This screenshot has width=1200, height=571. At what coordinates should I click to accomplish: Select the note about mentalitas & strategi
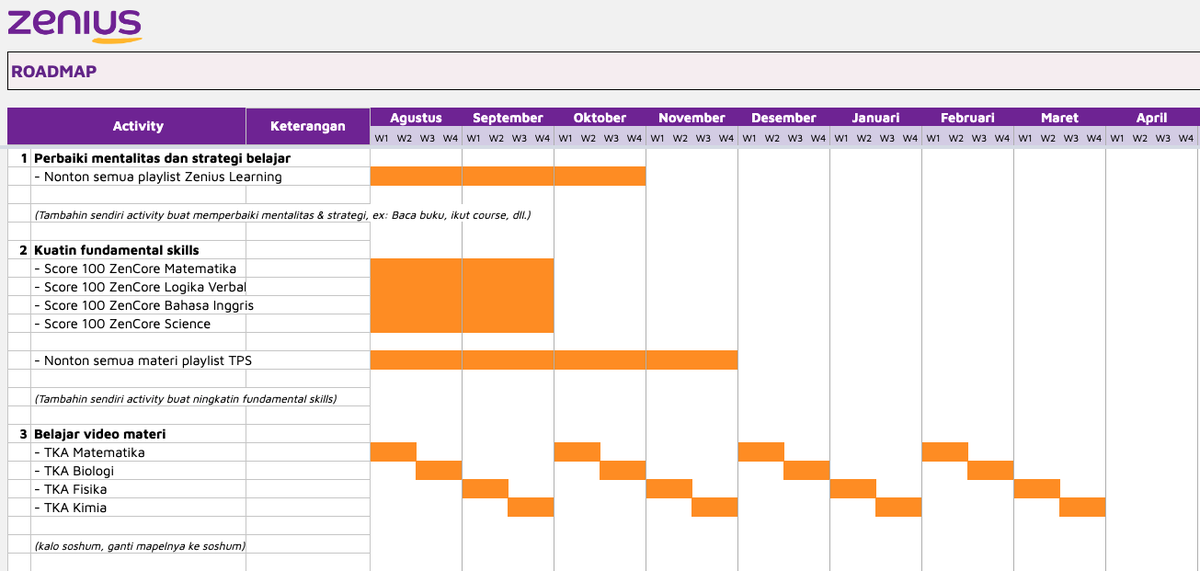[283, 215]
